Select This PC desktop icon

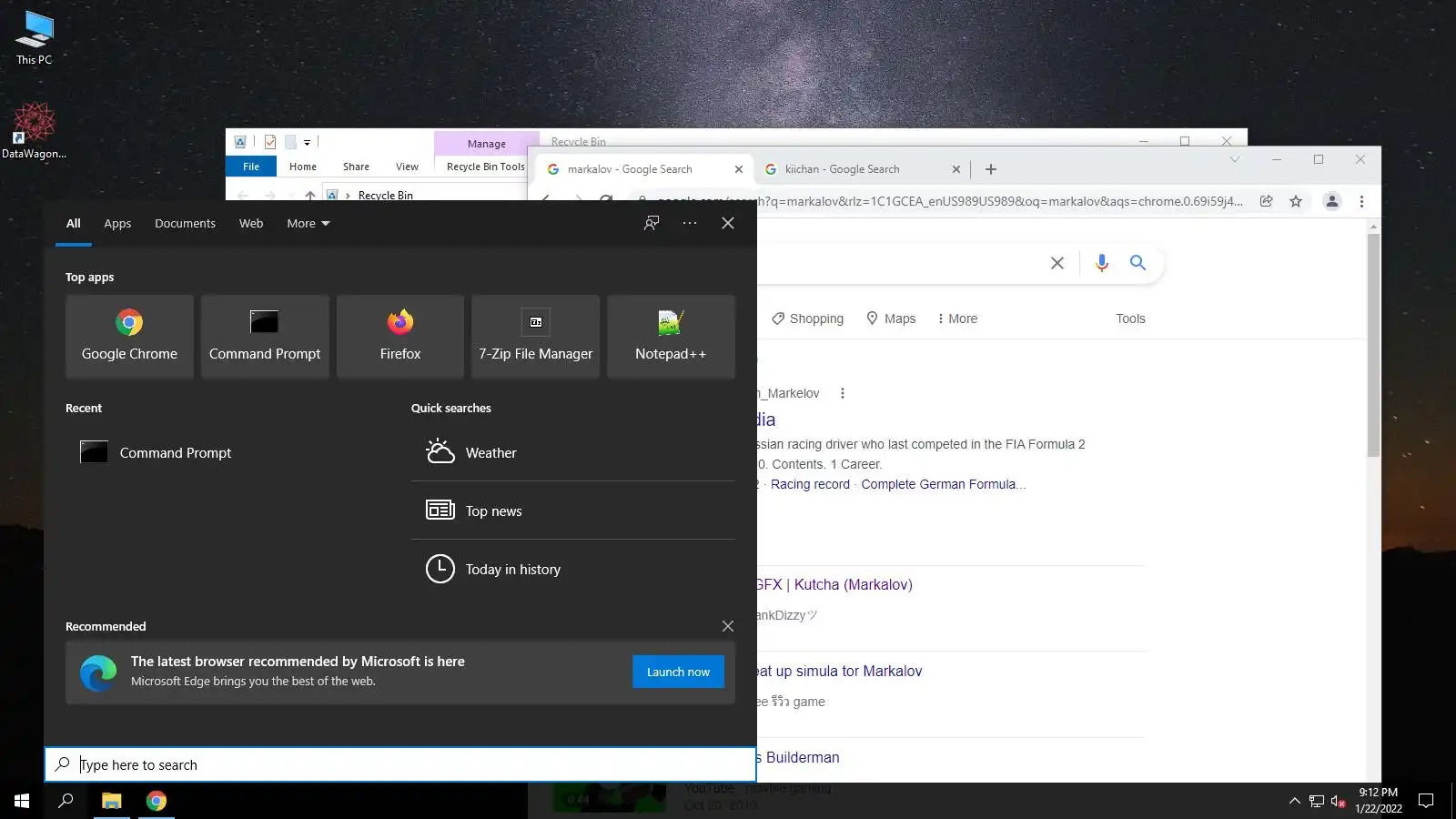(x=35, y=38)
